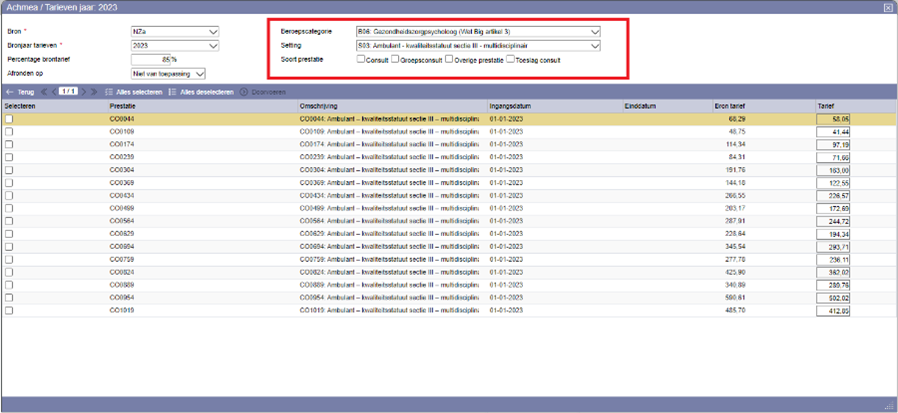Click the Alles selecteren list icon
Image resolution: width=898 pixels, height=413 pixels.
[x=109, y=91]
